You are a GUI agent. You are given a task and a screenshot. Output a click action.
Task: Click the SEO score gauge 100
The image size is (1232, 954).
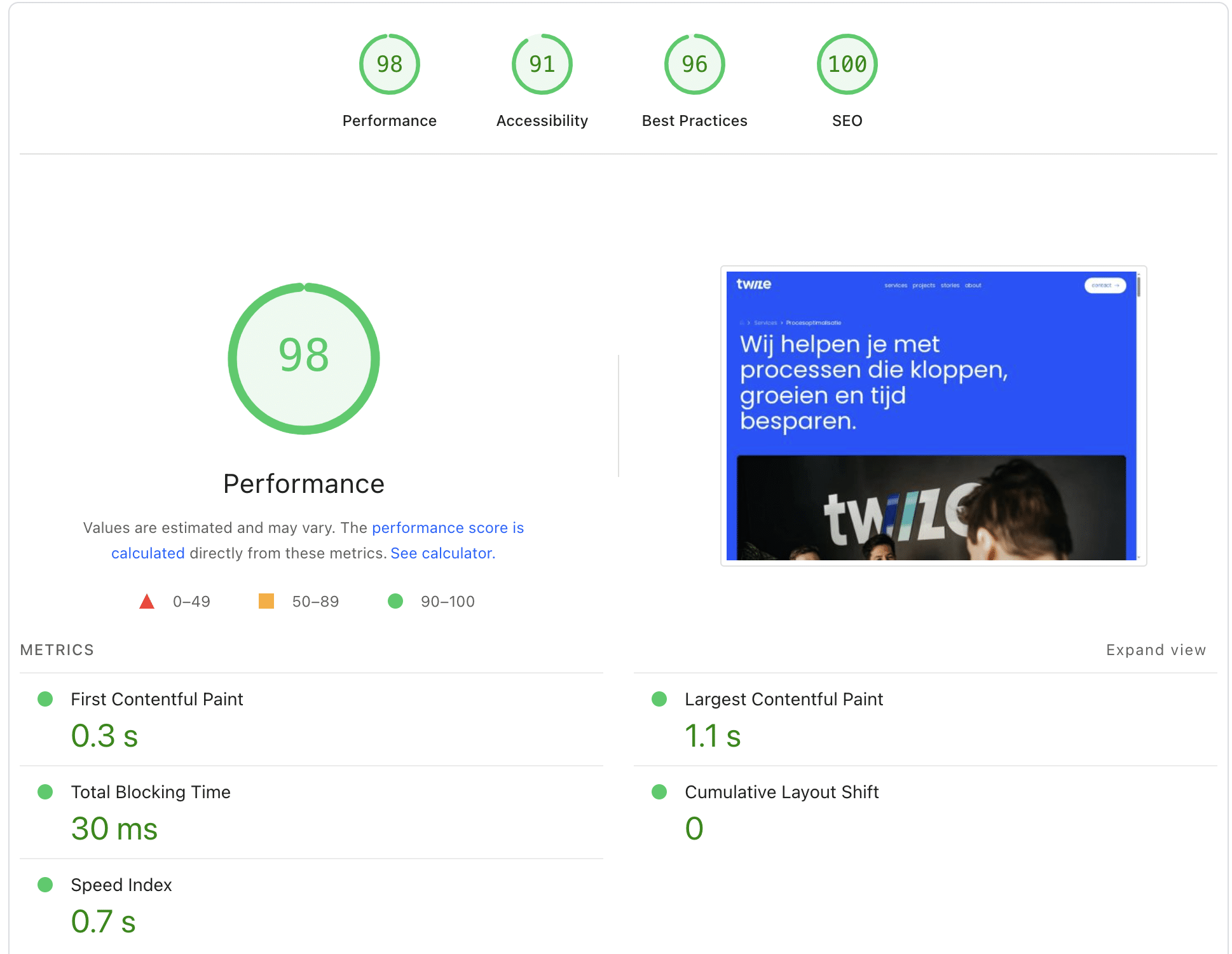[x=847, y=64]
